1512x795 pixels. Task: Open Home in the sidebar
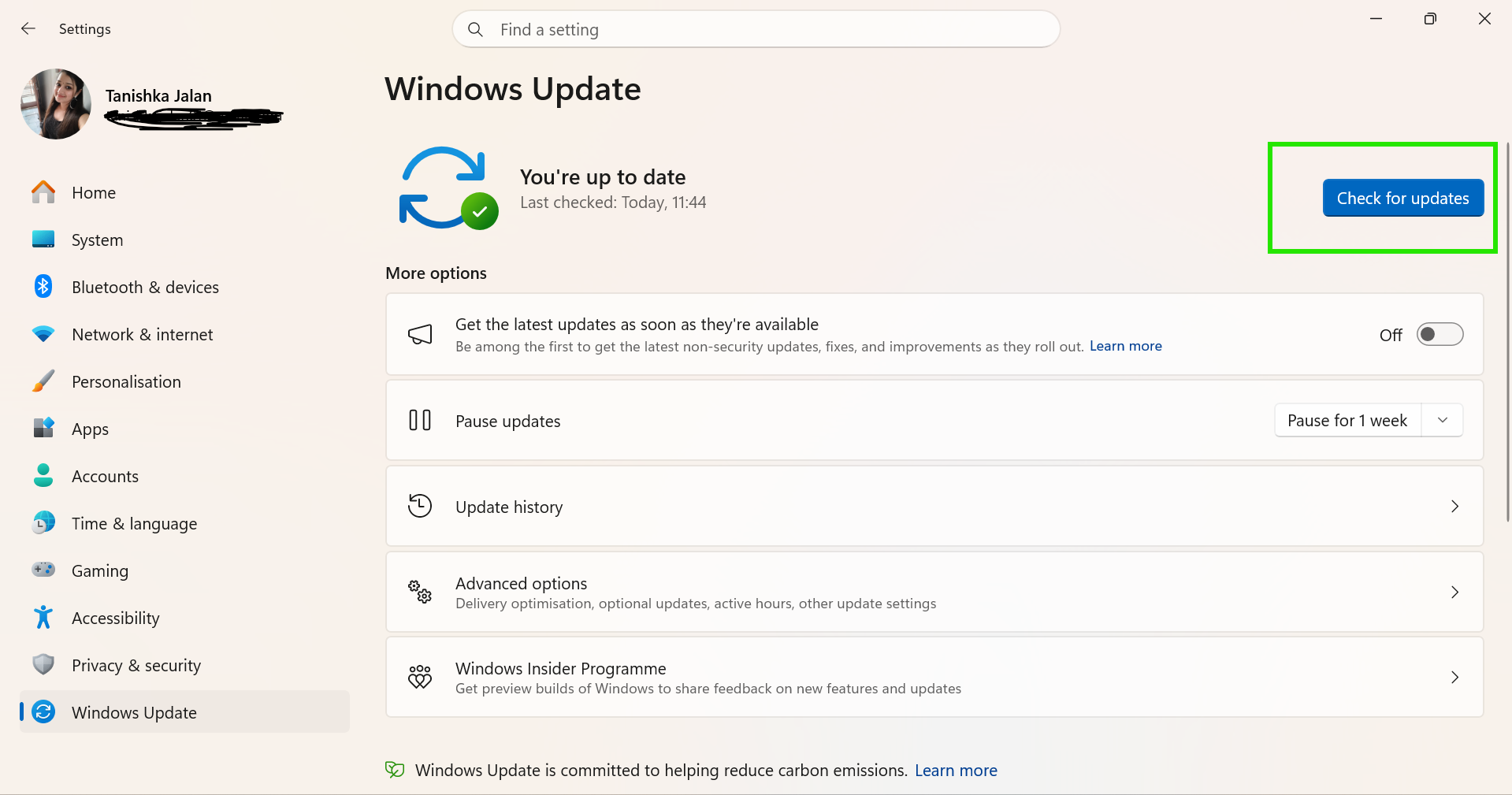(x=184, y=192)
